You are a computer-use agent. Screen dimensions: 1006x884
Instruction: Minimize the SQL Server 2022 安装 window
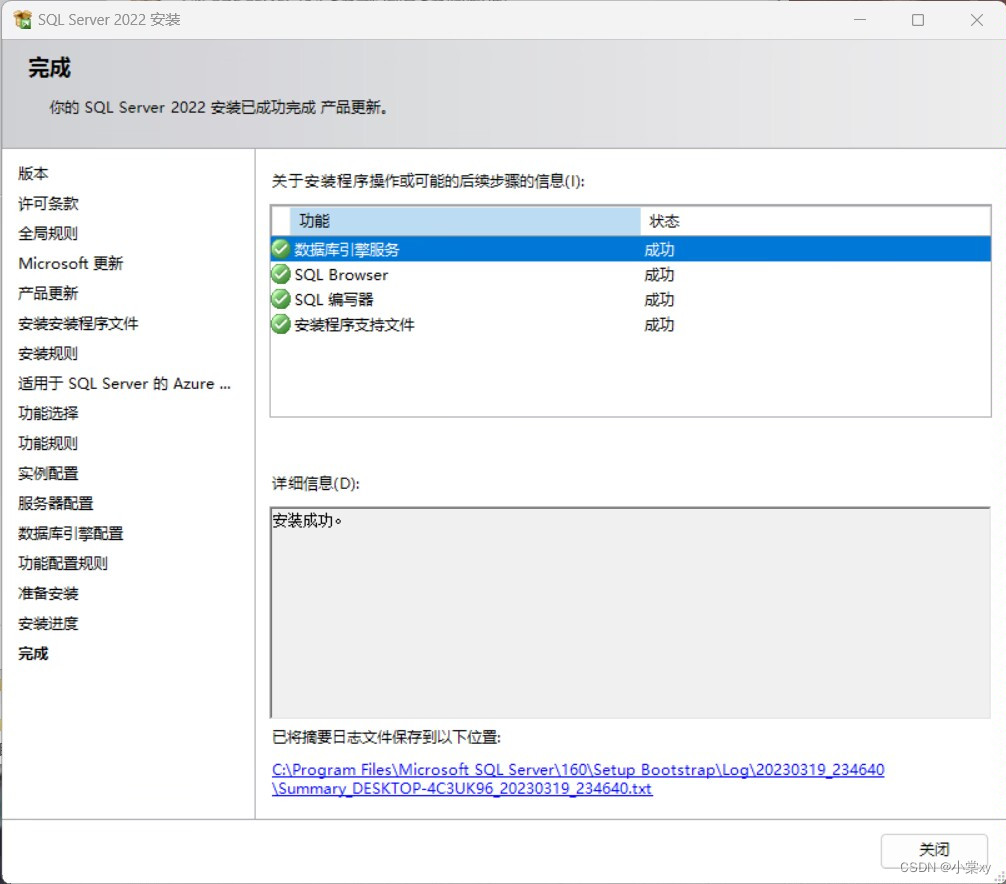[860, 20]
